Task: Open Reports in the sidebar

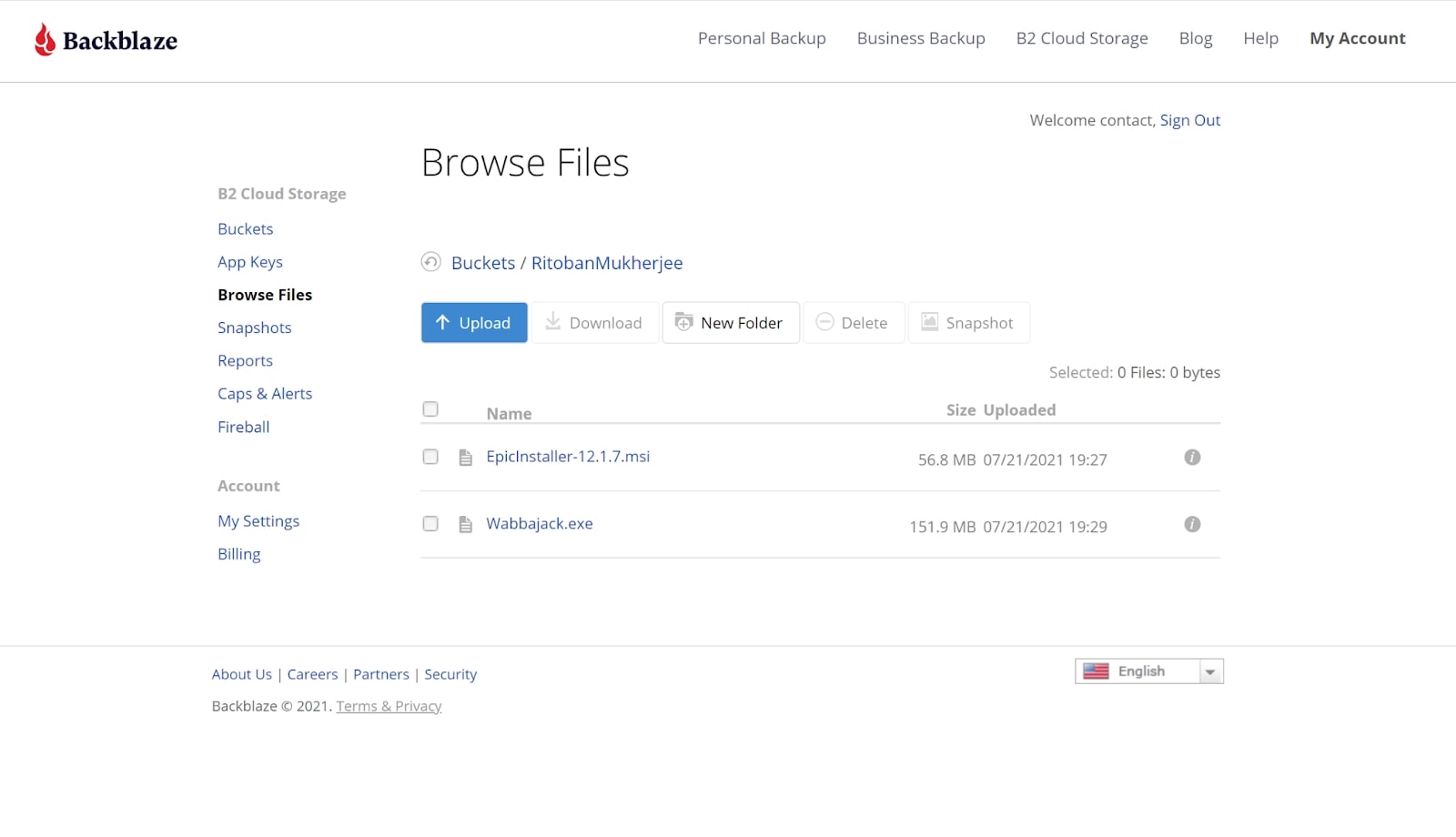Action: pos(246,361)
